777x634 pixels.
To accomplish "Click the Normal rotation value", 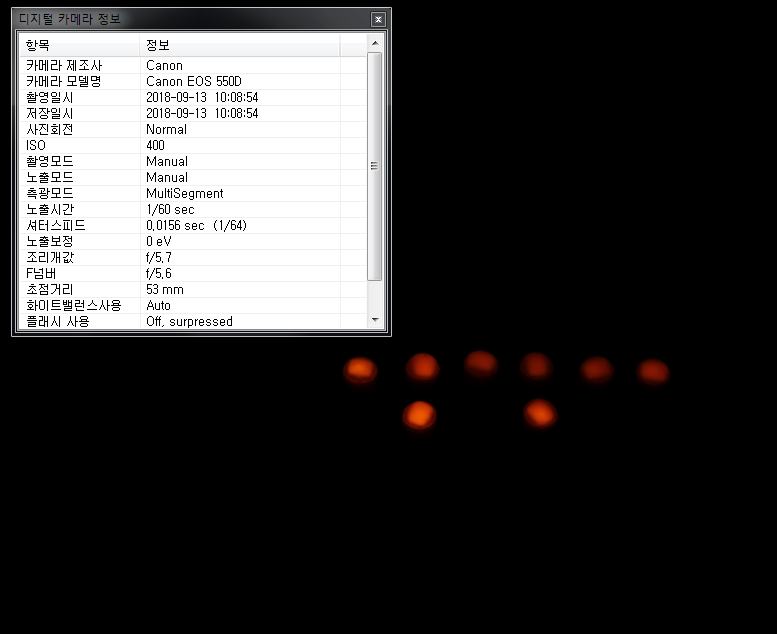I will [x=166, y=129].
